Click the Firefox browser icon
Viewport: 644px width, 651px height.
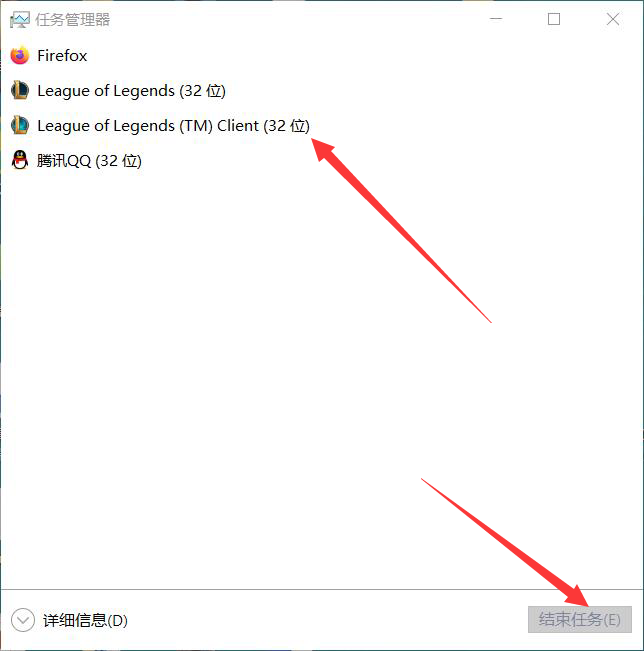20,56
